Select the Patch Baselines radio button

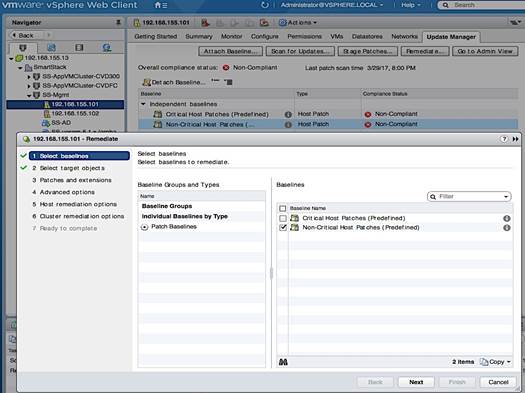tap(144, 227)
